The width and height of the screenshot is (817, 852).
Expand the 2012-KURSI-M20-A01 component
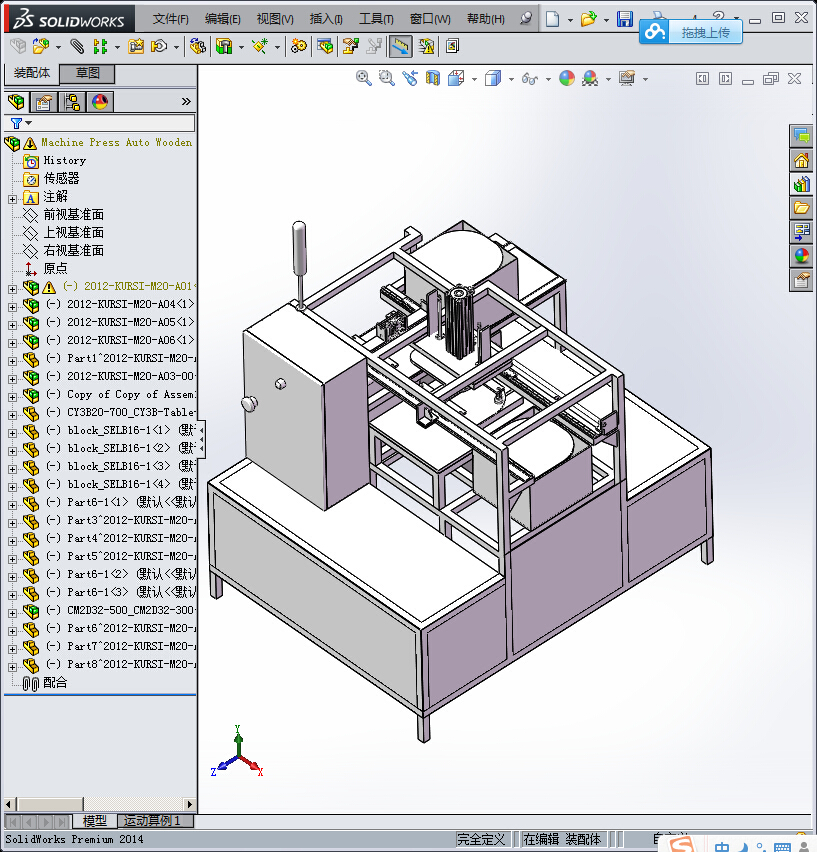[12, 289]
